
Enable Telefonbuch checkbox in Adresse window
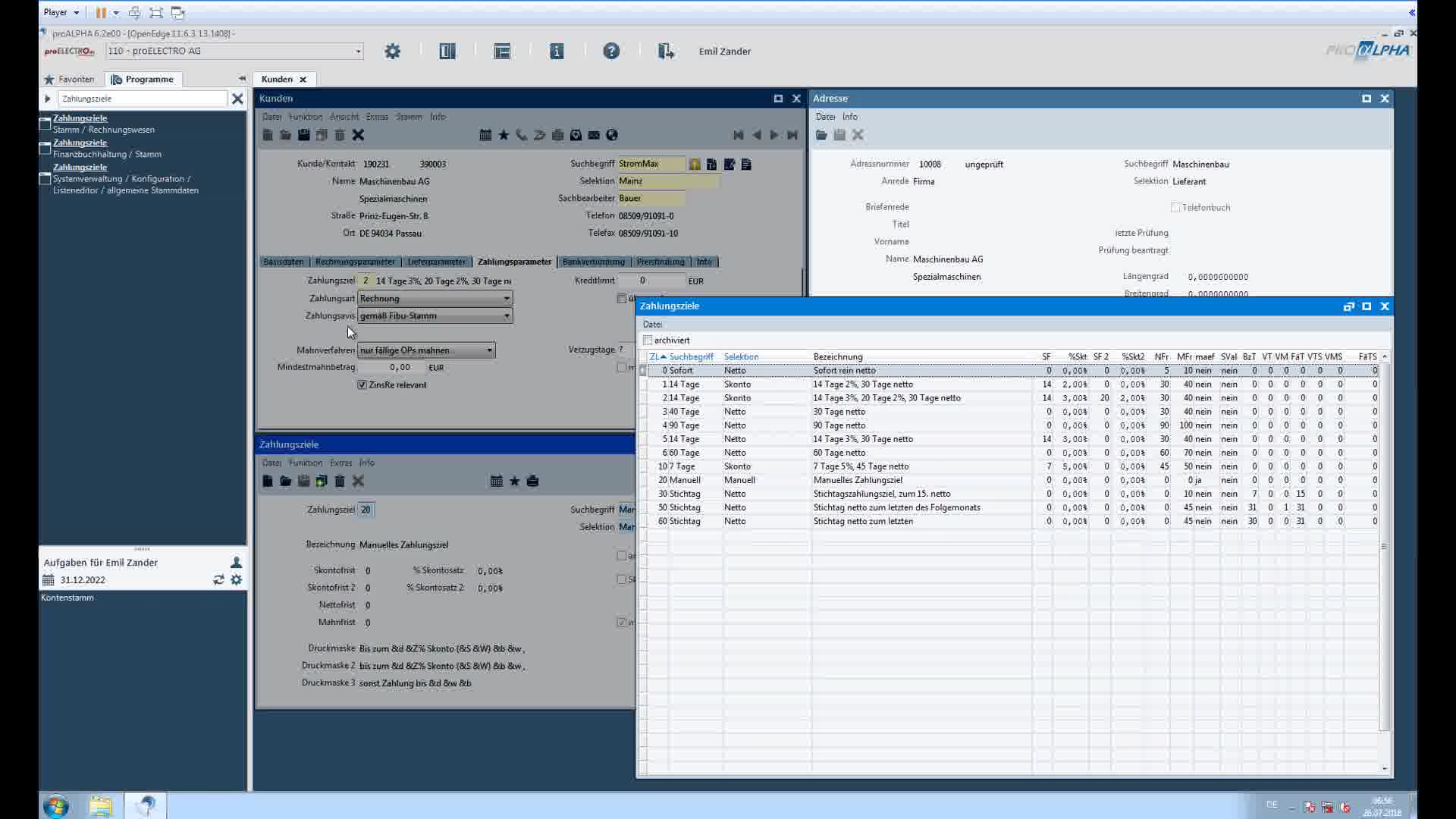tap(1175, 207)
